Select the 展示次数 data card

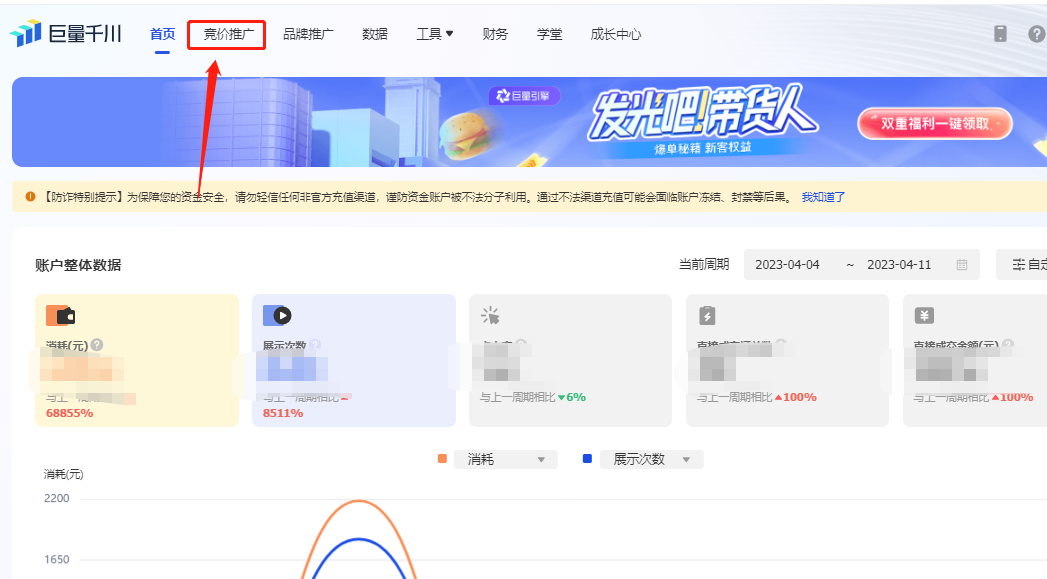tap(354, 361)
